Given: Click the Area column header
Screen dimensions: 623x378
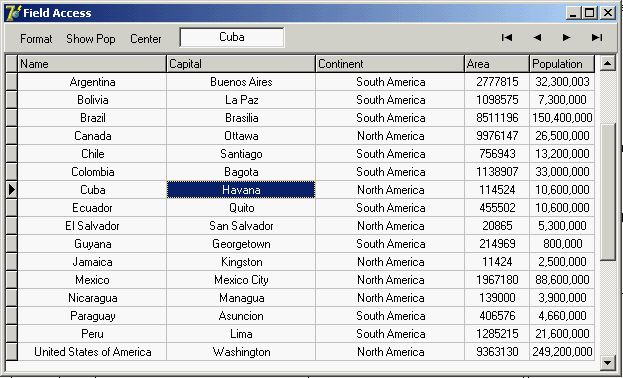Looking at the screenshot, I should 497,64.
